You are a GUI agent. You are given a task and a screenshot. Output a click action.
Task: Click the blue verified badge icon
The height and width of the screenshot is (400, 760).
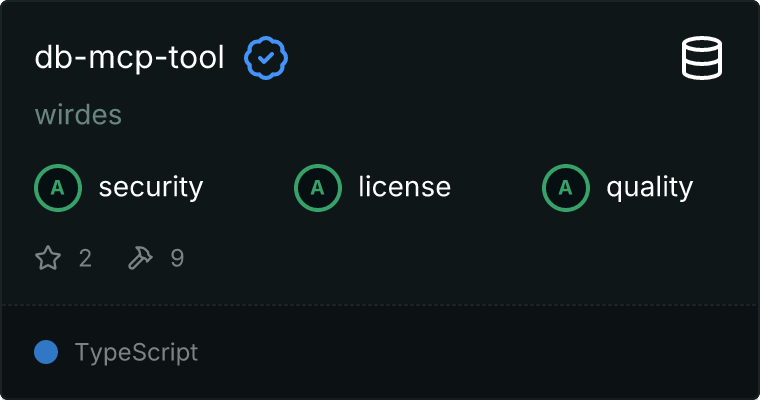click(267, 59)
